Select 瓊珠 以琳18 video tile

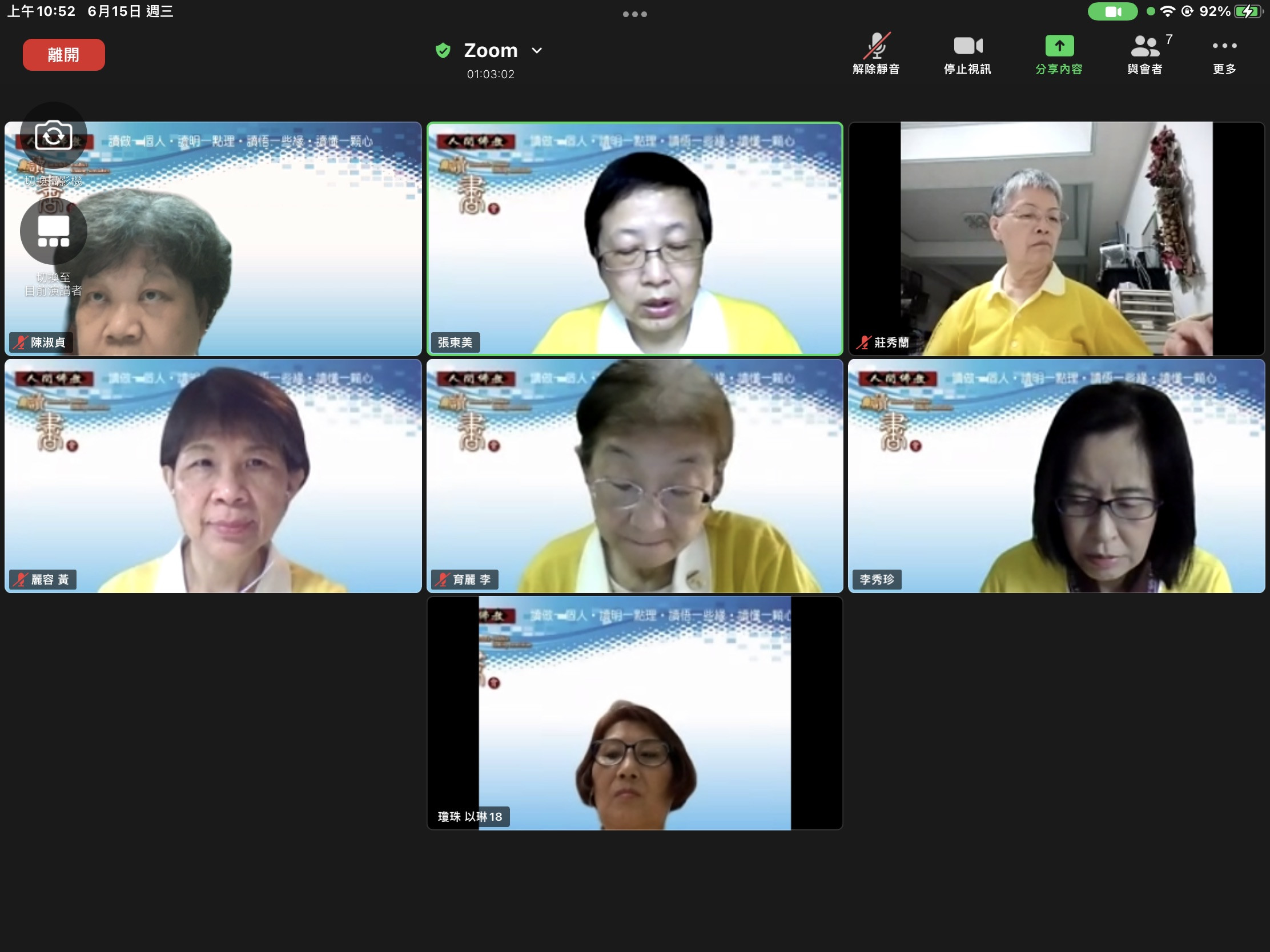(634, 713)
